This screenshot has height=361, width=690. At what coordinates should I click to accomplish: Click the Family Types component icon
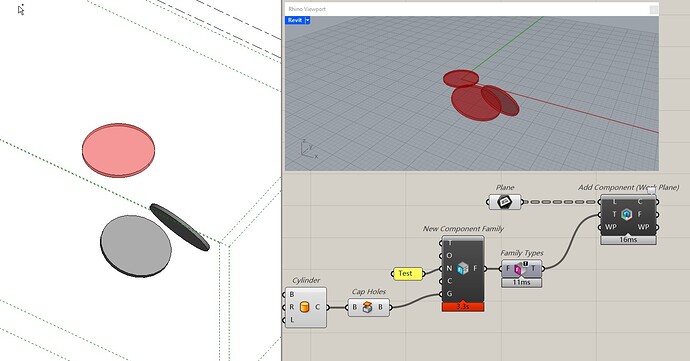point(520,268)
